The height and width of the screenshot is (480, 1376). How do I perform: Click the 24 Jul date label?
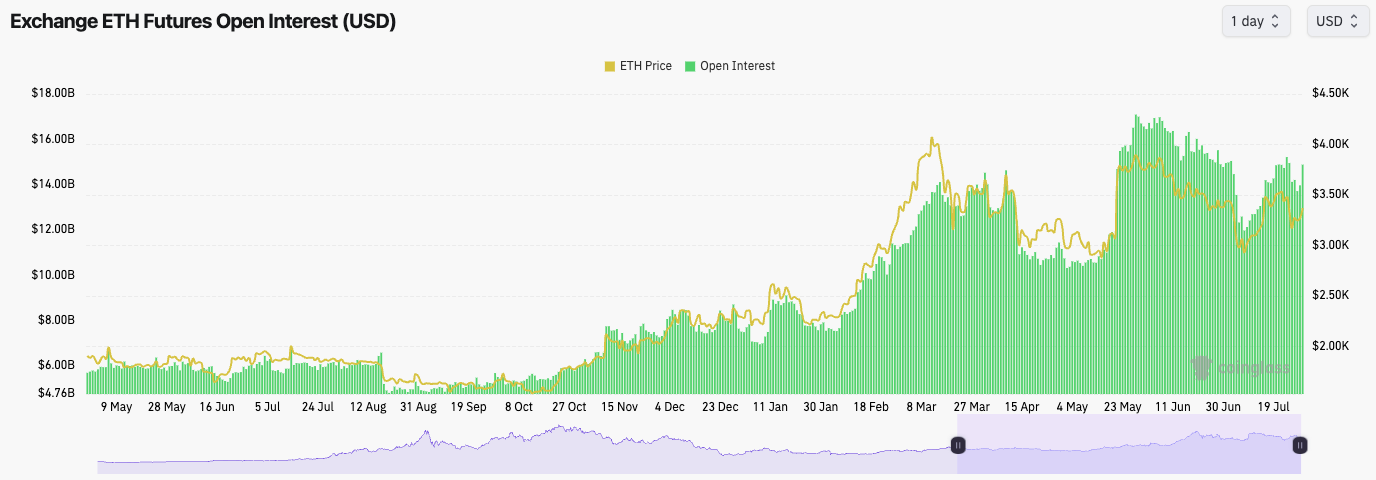[x=318, y=407]
